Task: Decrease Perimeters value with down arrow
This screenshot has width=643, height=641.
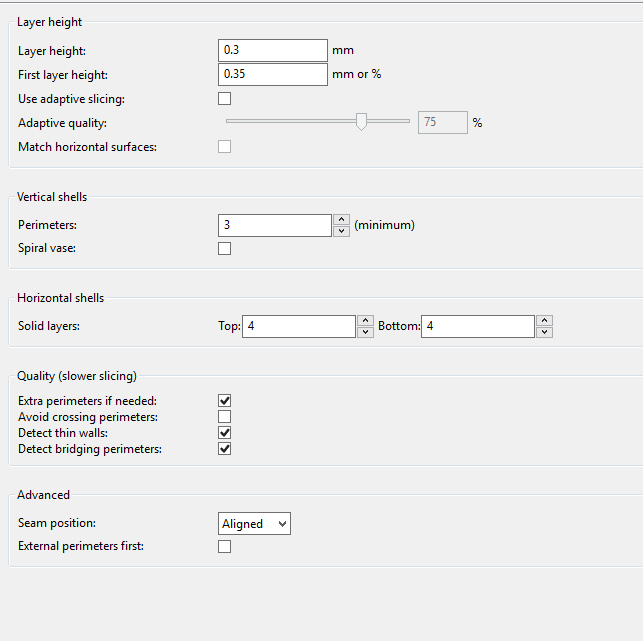Action: 341,231
